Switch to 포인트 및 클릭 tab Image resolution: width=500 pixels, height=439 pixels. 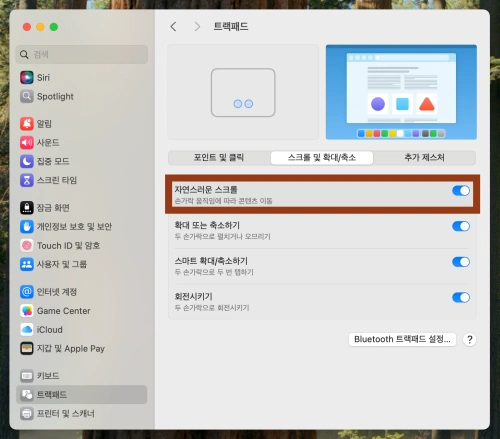(x=219, y=158)
